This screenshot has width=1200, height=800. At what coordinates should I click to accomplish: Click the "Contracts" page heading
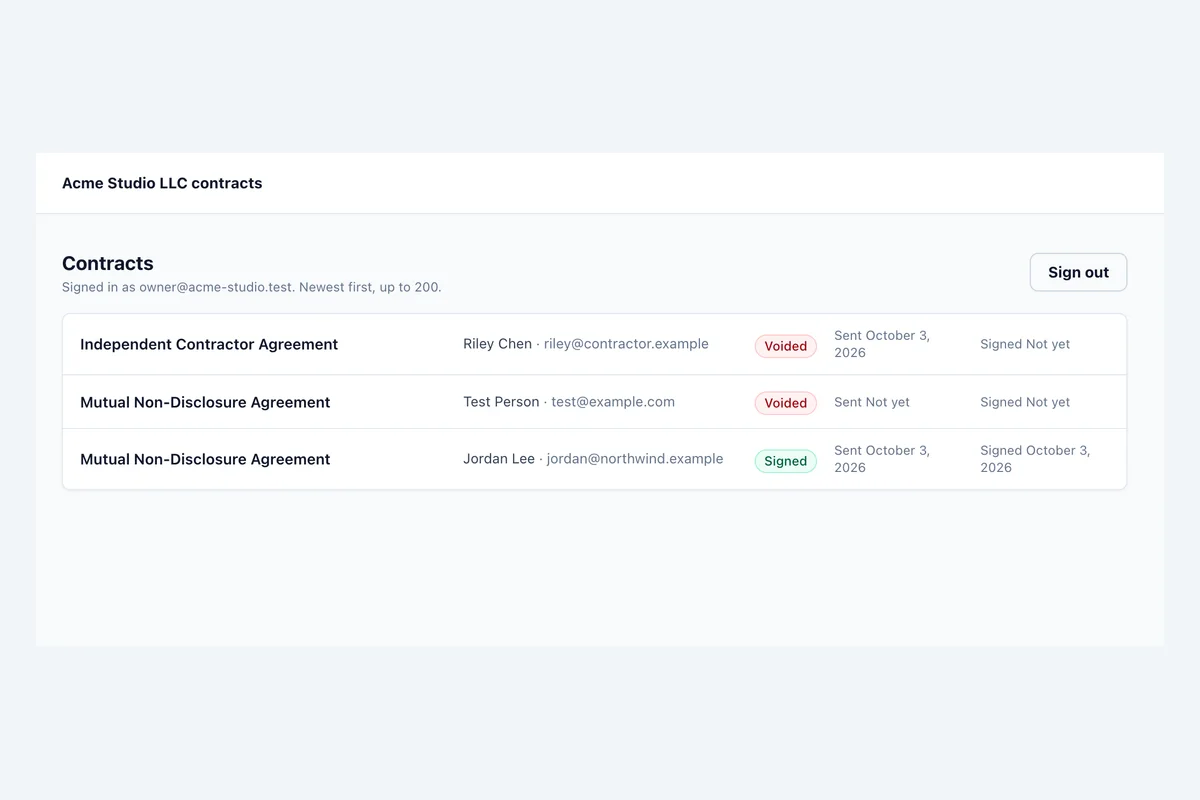[x=108, y=263]
